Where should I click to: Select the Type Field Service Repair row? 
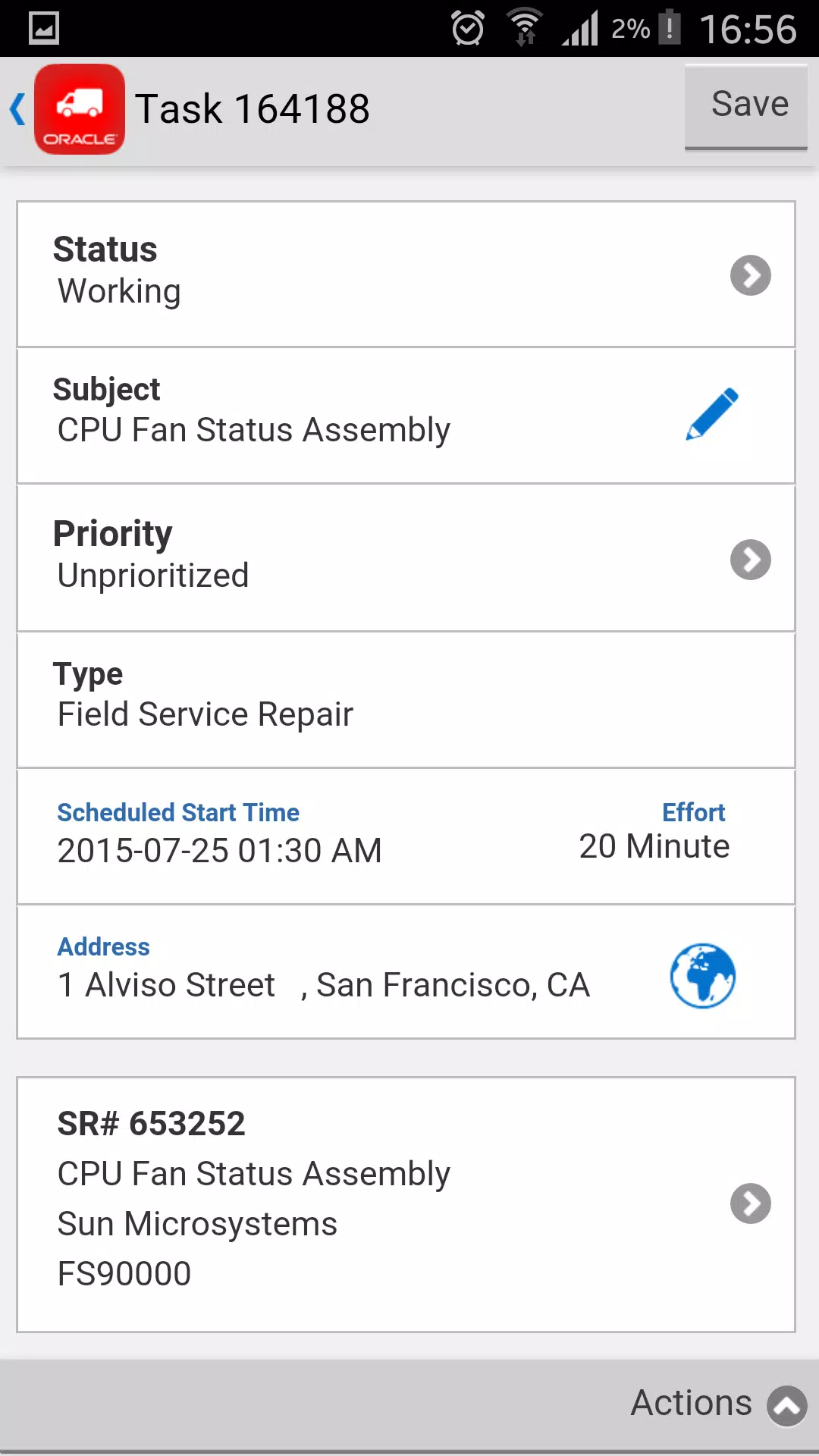406,700
